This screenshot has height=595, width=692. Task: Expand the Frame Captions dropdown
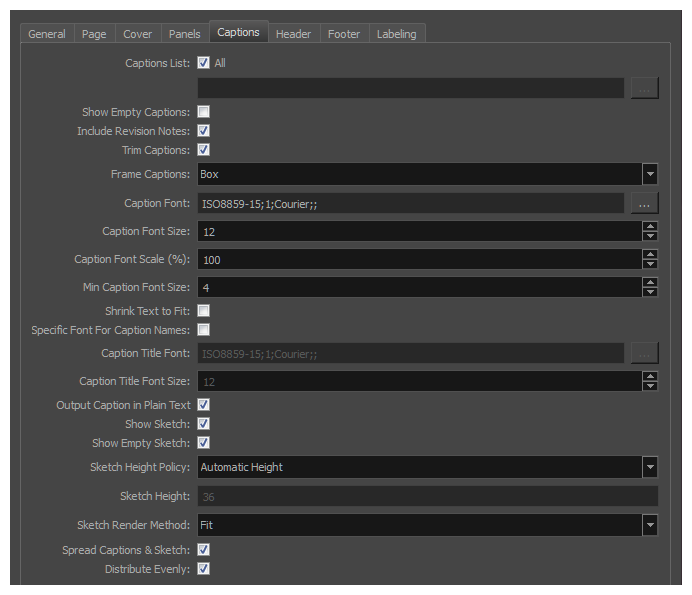click(x=650, y=174)
